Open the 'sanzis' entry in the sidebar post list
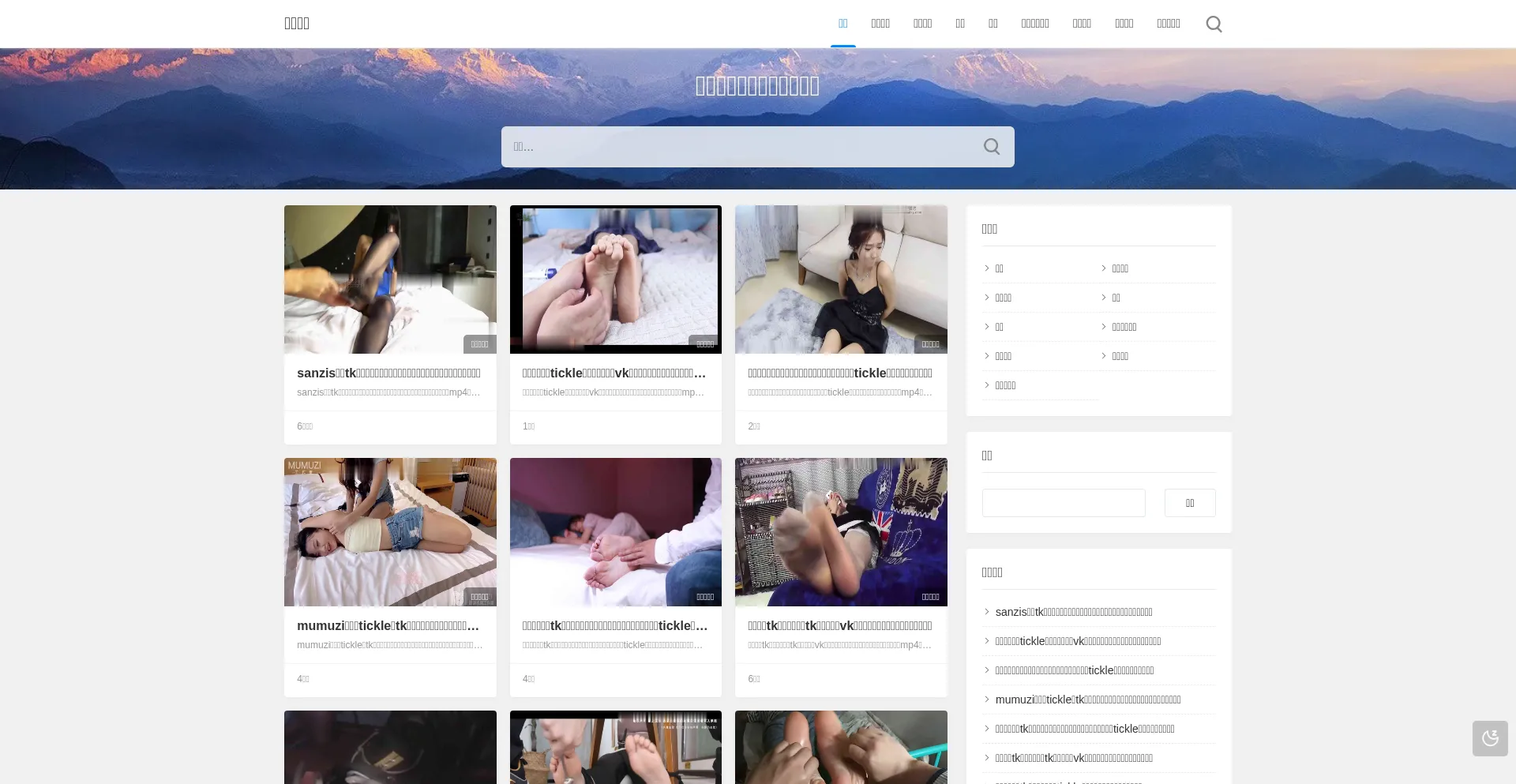This screenshot has width=1516, height=784. [1074, 612]
